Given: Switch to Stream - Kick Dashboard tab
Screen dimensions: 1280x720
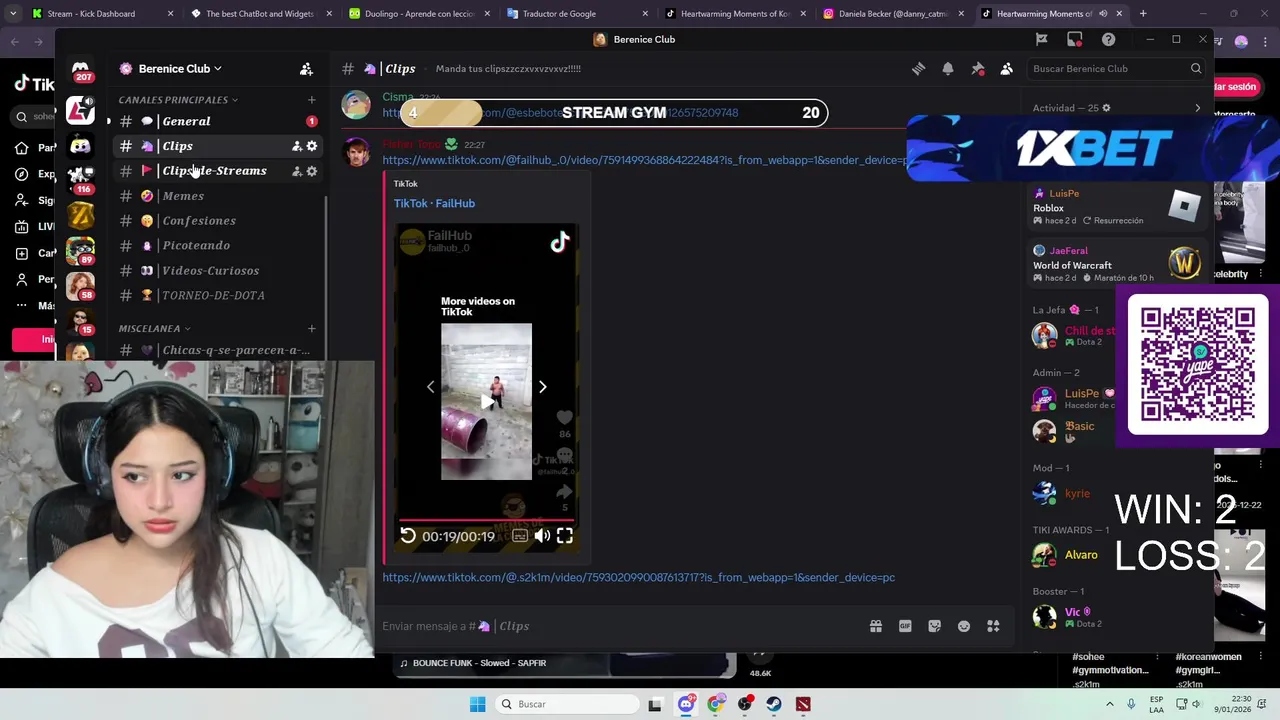Looking at the screenshot, I should 101,14.
